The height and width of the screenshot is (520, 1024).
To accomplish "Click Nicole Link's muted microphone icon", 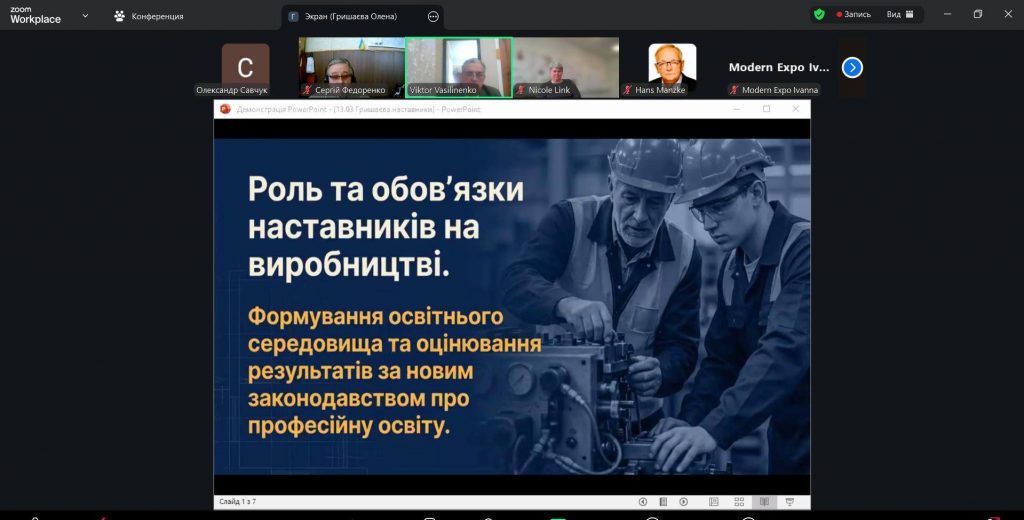I will 520,90.
